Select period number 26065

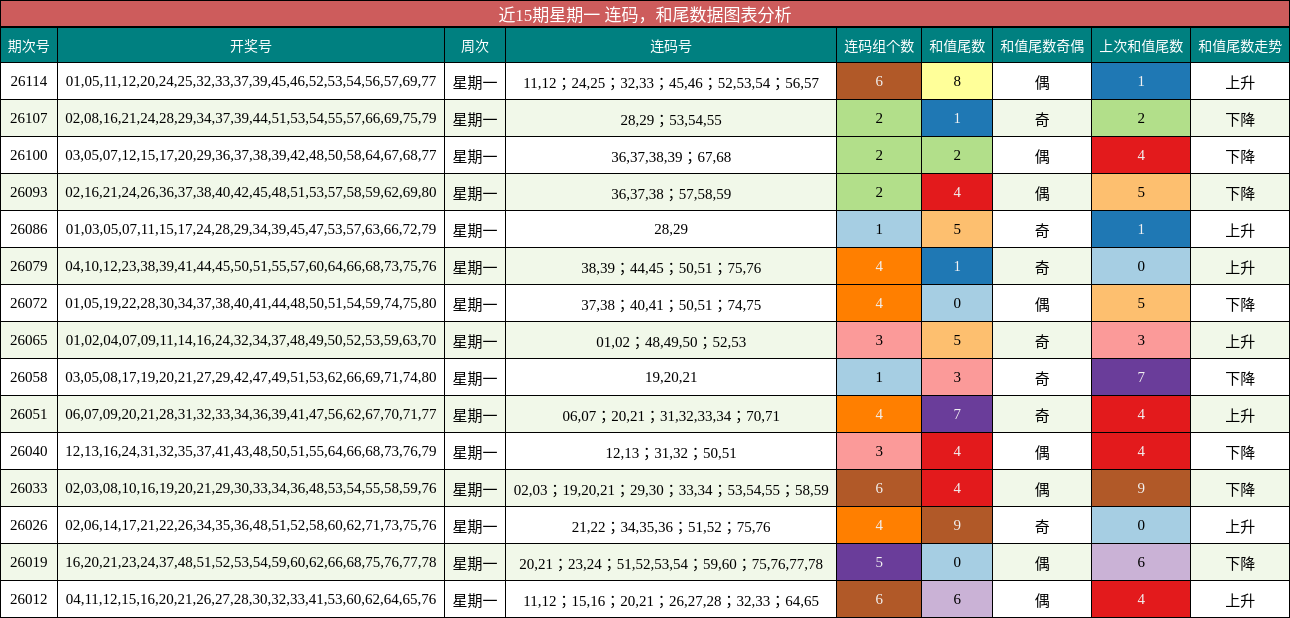point(29,340)
